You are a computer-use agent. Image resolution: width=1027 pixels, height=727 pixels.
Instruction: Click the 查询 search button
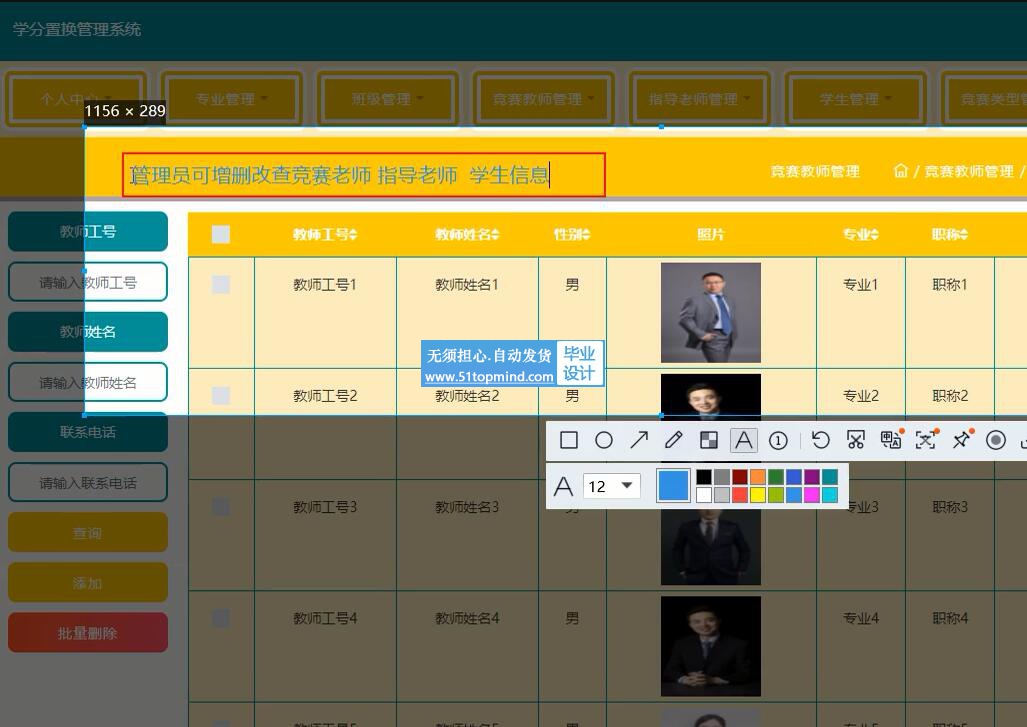coord(88,532)
